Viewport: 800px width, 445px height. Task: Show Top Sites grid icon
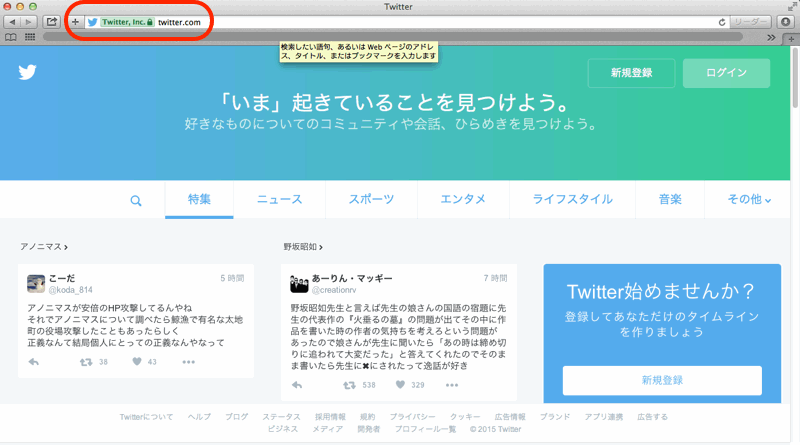[x=30, y=37]
